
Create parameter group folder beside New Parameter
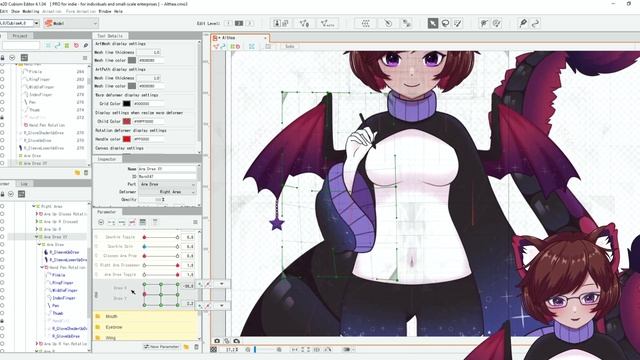[x=186, y=347]
